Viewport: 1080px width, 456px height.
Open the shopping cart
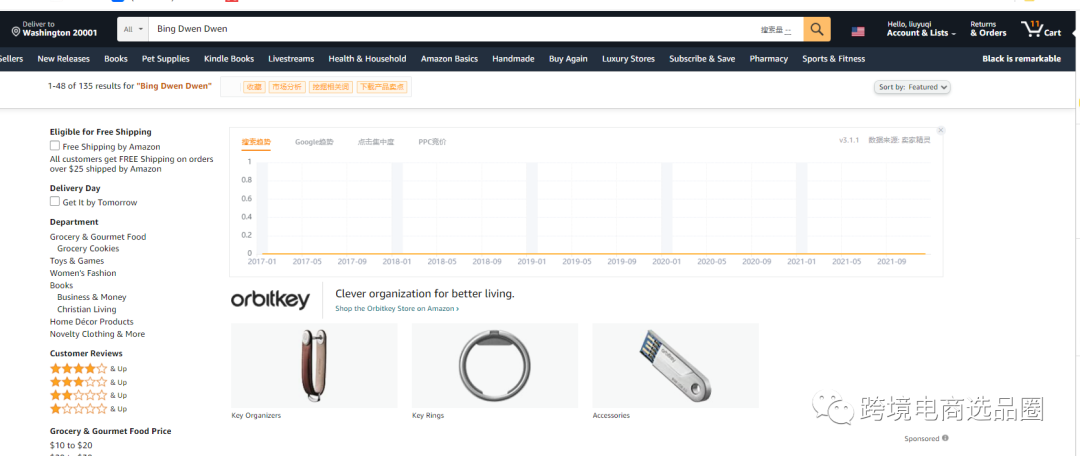(x=1041, y=29)
